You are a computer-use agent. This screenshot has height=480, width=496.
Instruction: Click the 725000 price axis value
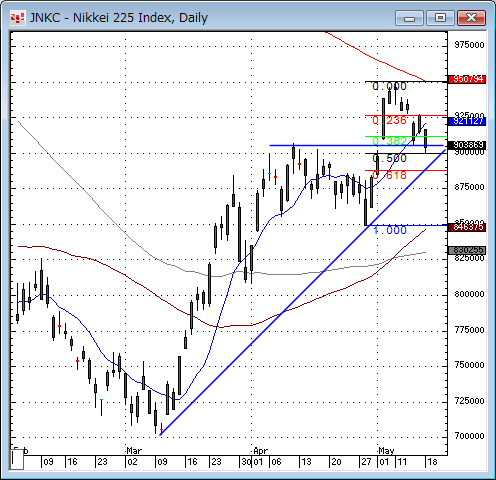[469, 401]
